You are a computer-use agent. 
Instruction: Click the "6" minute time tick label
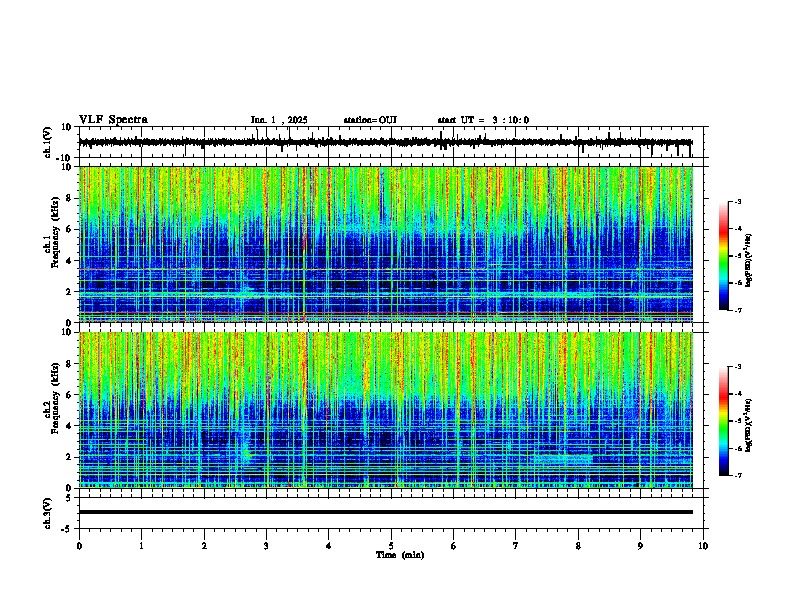click(x=453, y=546)
